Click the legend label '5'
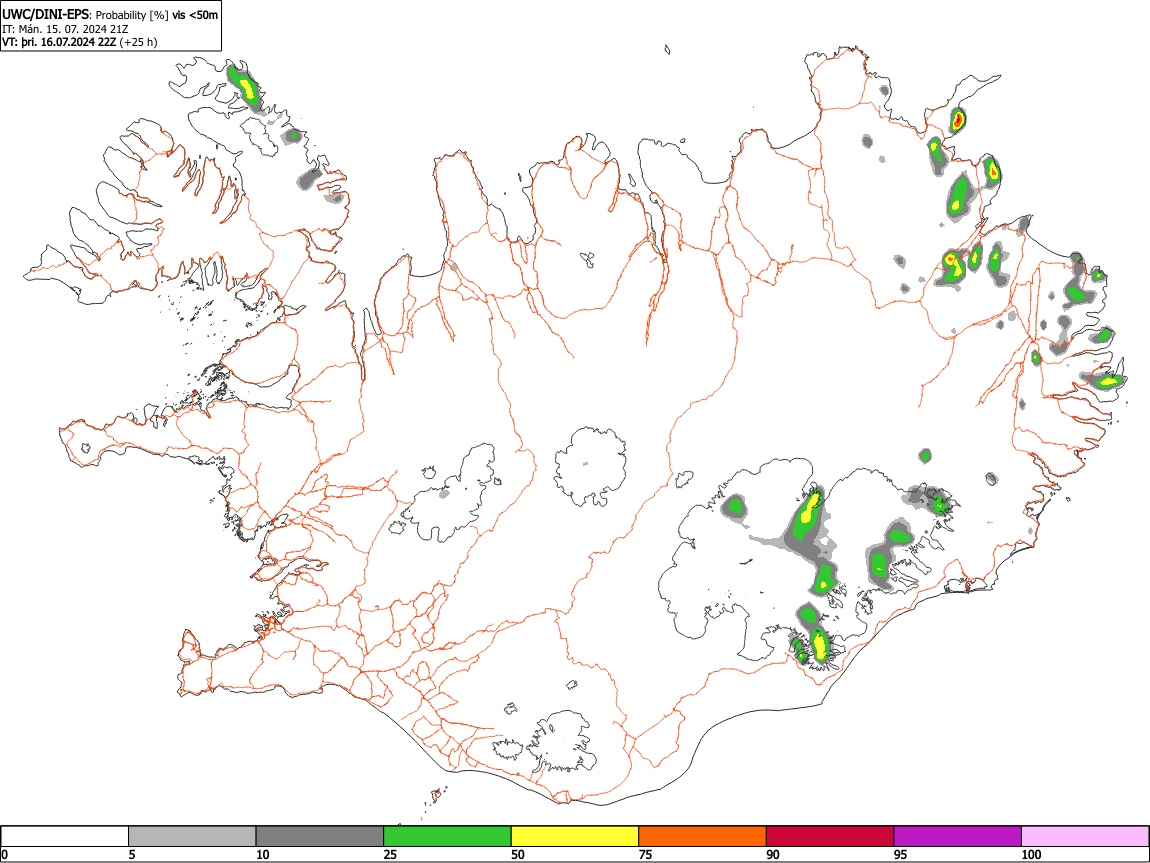Image resolution: width=1150 pixels, height=863 pixels. [132, 854]
